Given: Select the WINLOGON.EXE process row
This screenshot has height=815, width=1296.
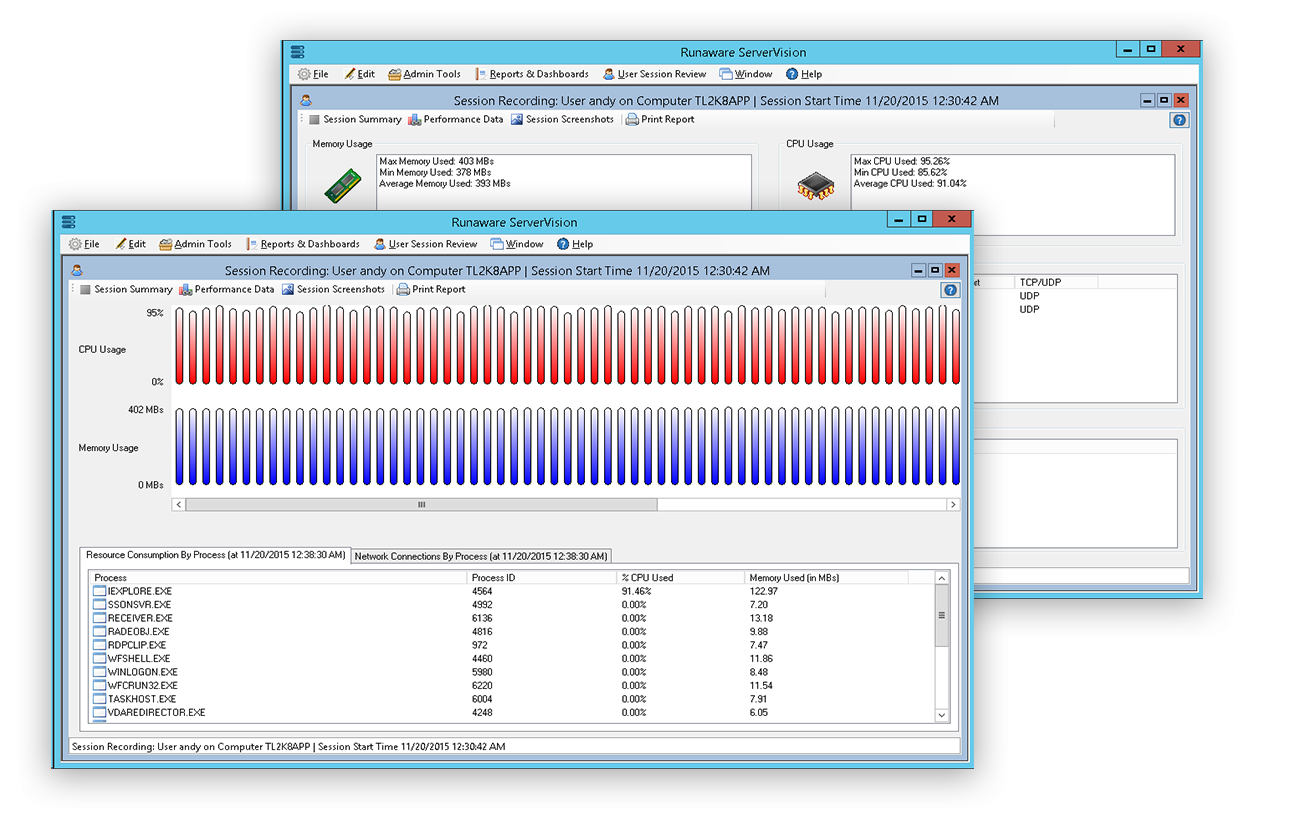Looking at the screenshot, I should click(x=141, y=672).
